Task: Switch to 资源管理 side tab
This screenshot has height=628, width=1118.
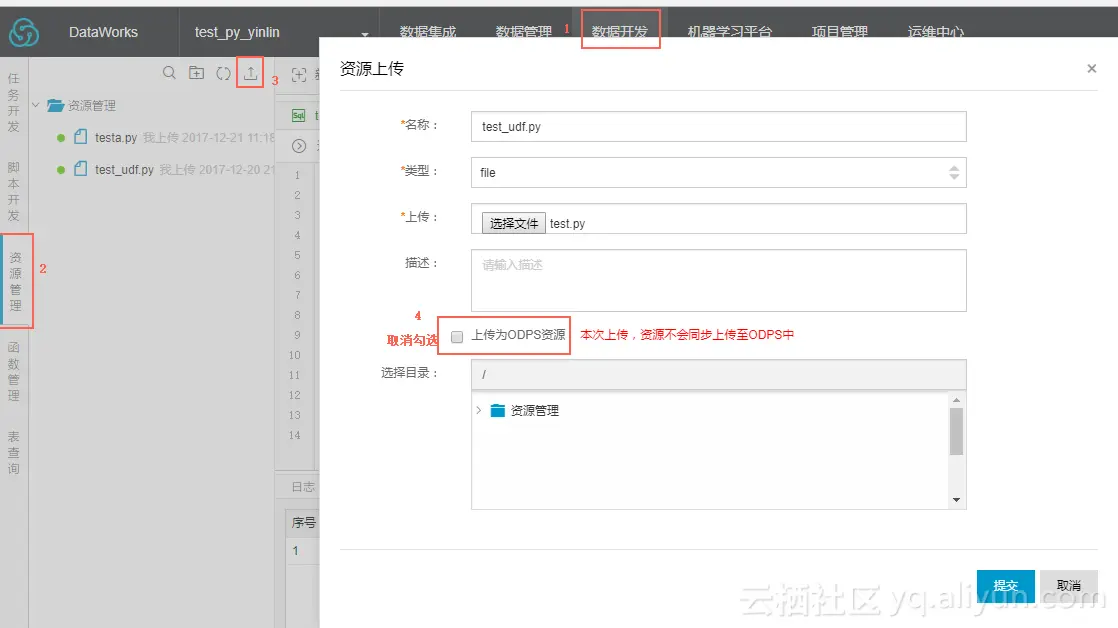Action: click(x=15, y=281)
